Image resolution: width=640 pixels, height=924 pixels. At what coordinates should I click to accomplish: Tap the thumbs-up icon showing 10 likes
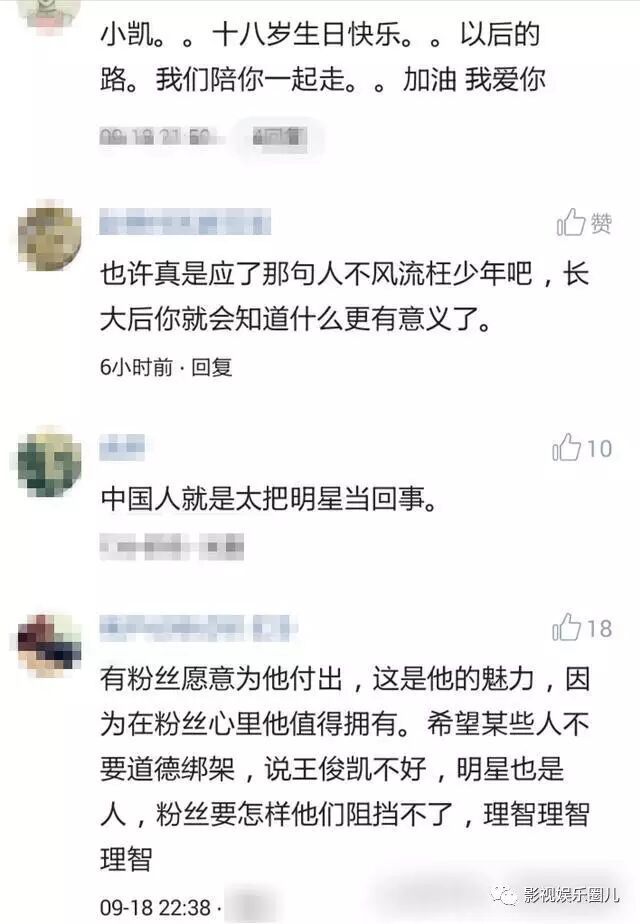(566, 448)
